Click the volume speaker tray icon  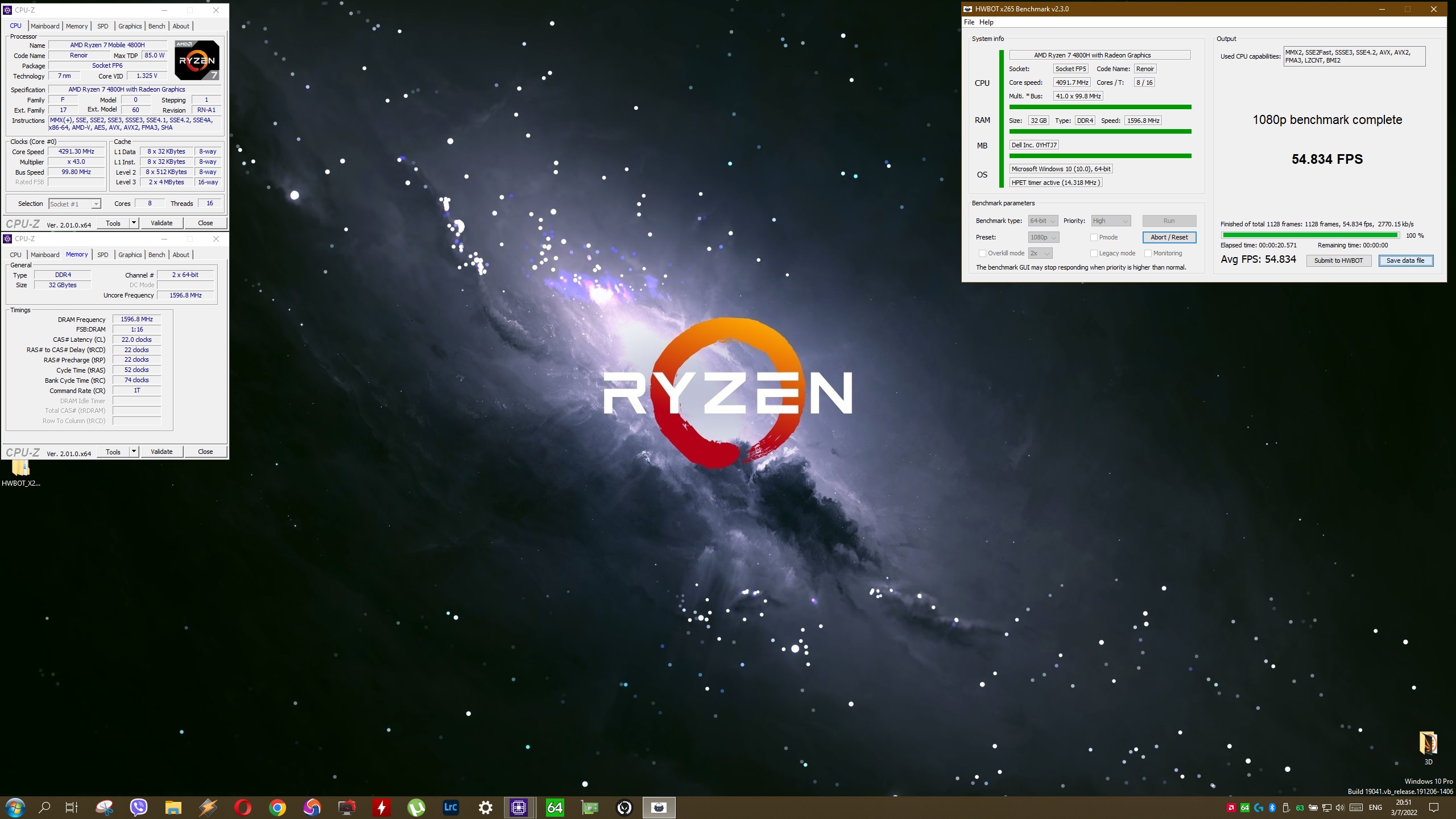(1340, 808)
